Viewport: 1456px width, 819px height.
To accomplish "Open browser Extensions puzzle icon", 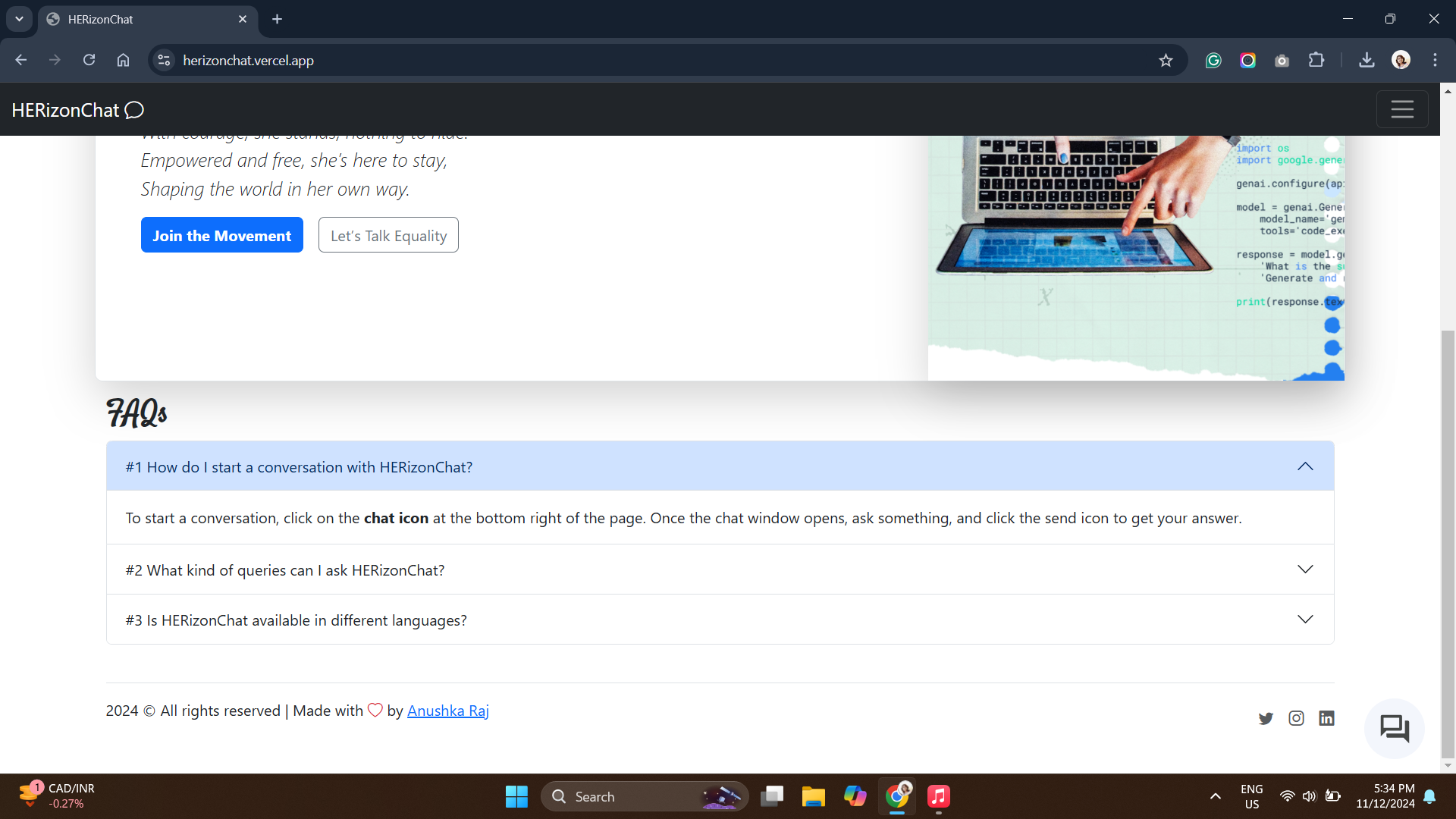I will coord(1316,61).
